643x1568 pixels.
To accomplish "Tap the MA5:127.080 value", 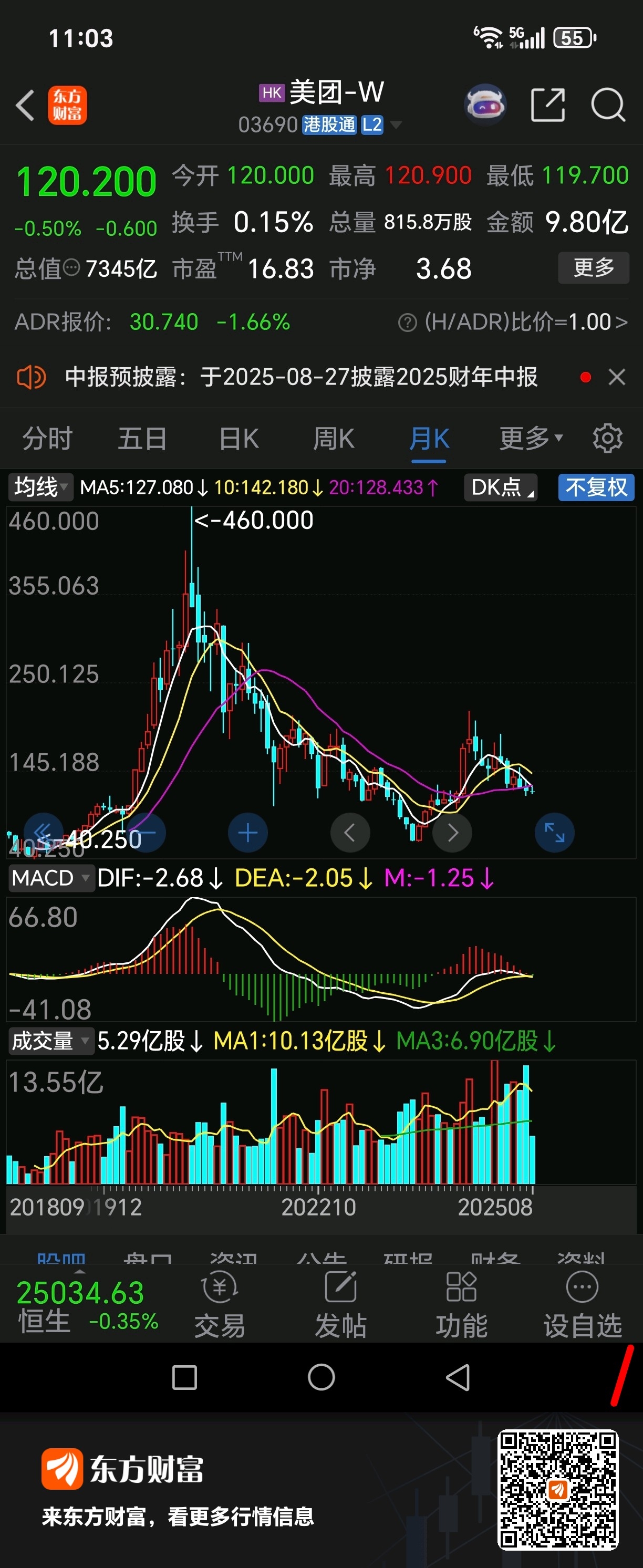I will (144, 487).
